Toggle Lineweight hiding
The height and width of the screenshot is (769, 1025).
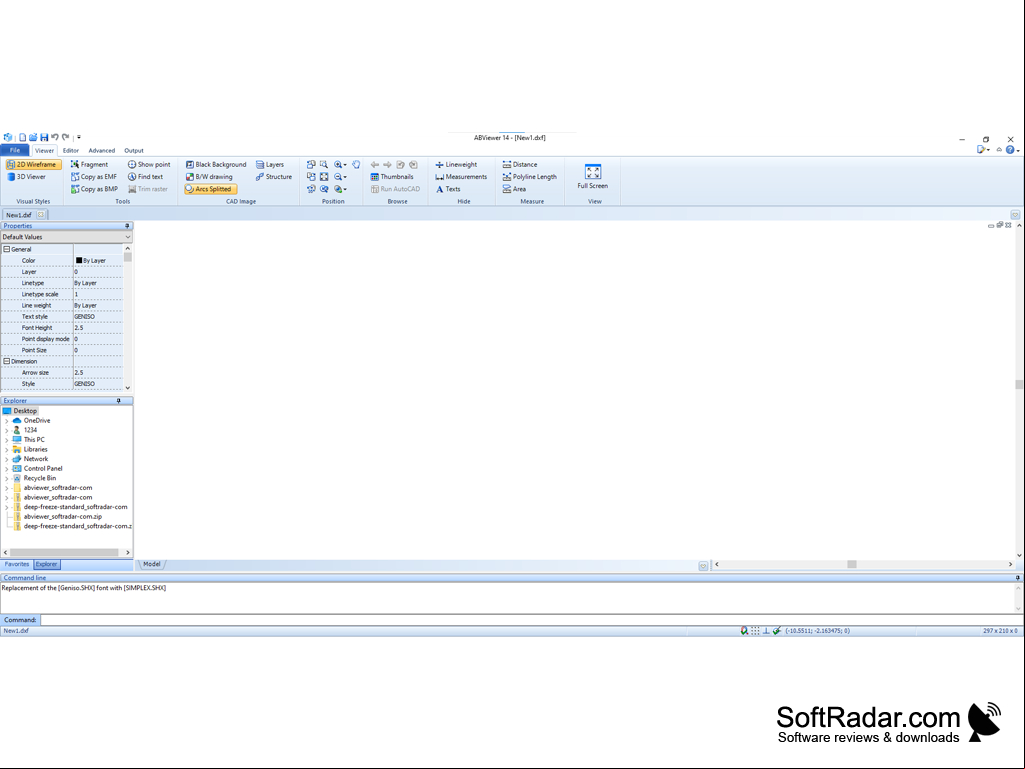point(456,165)
